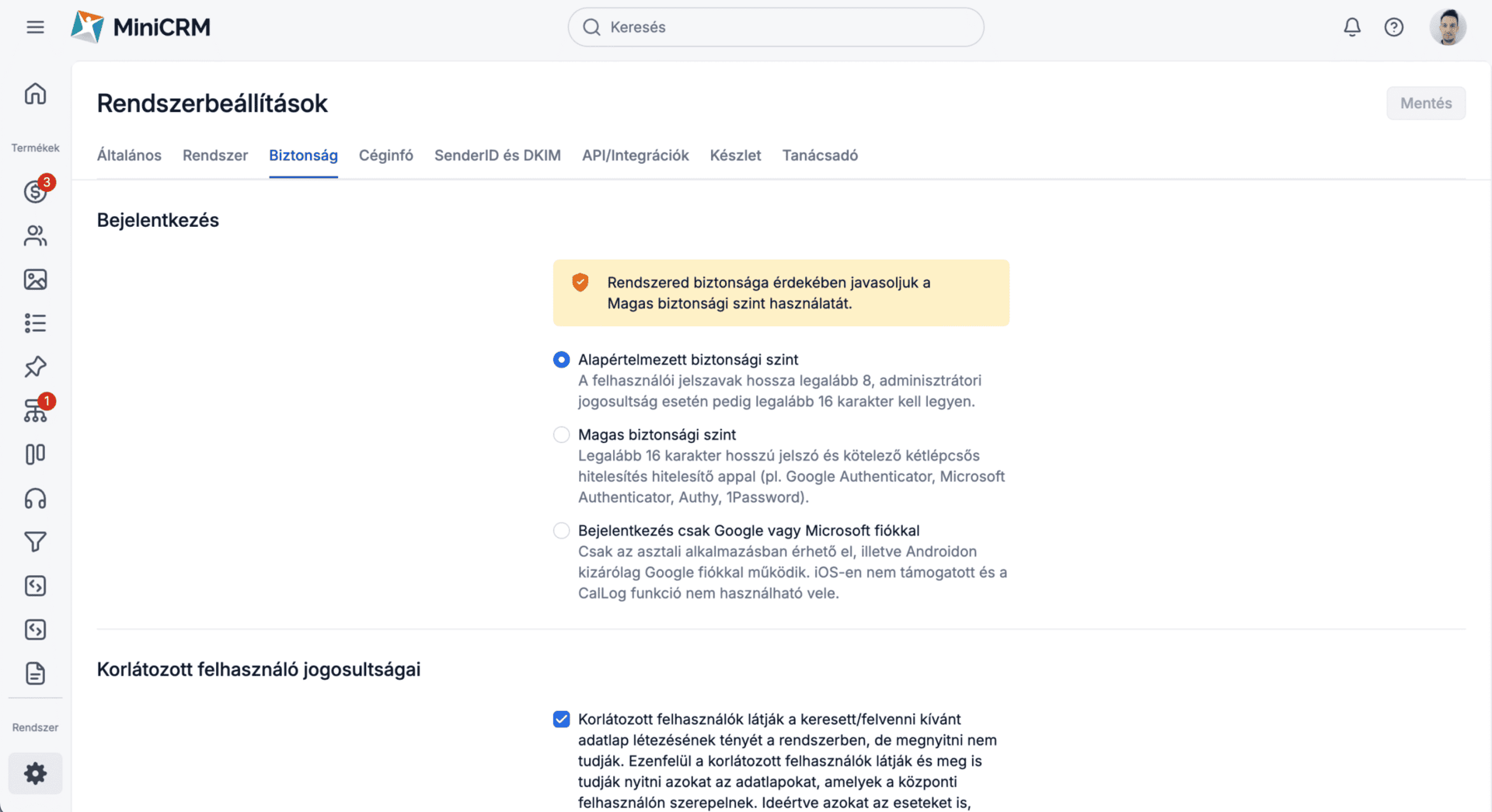Open the API/Integrációk tab
The image size is (1492, 812).
(635, 155)
